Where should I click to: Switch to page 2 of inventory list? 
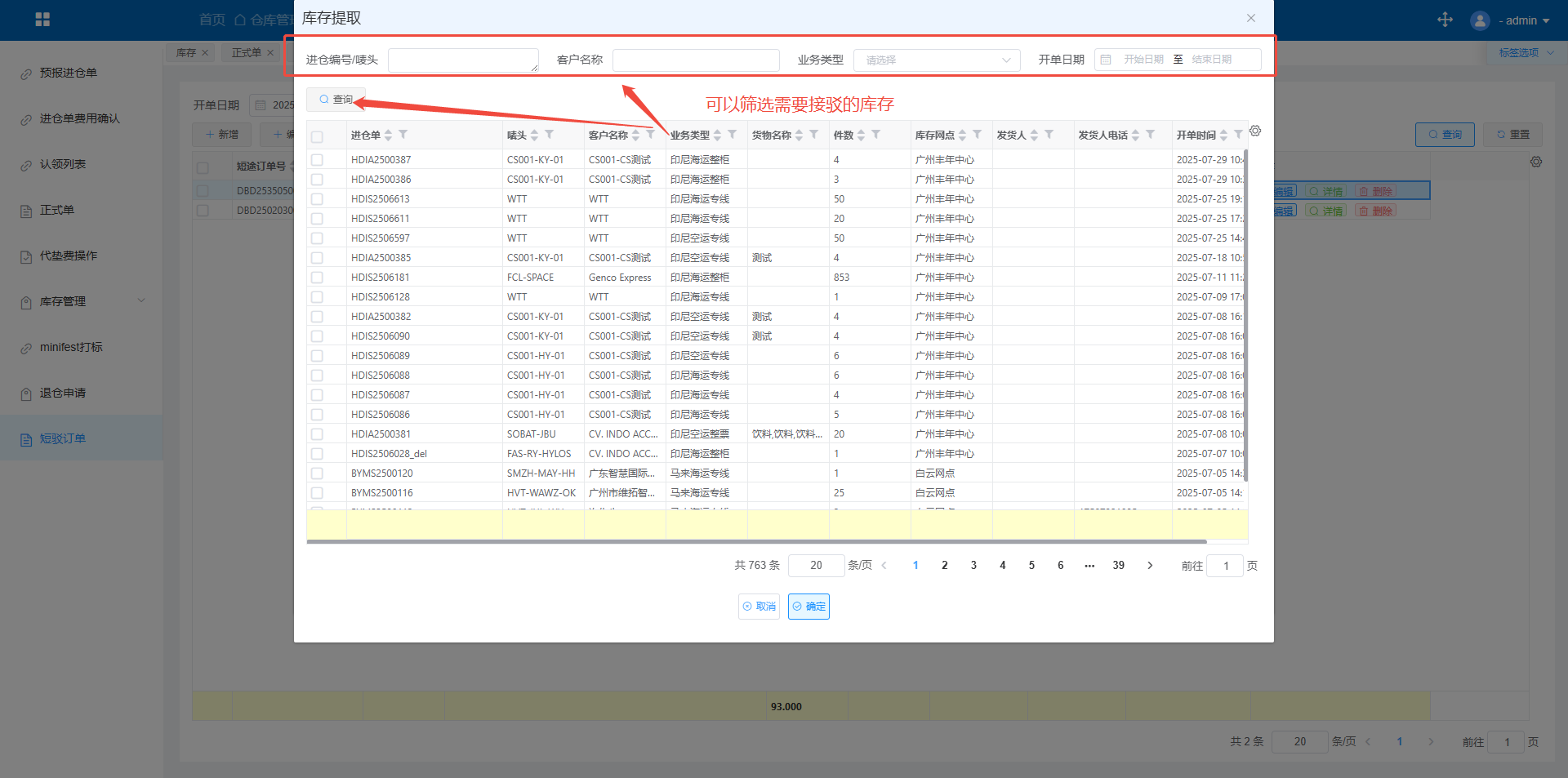click(945, 565)
